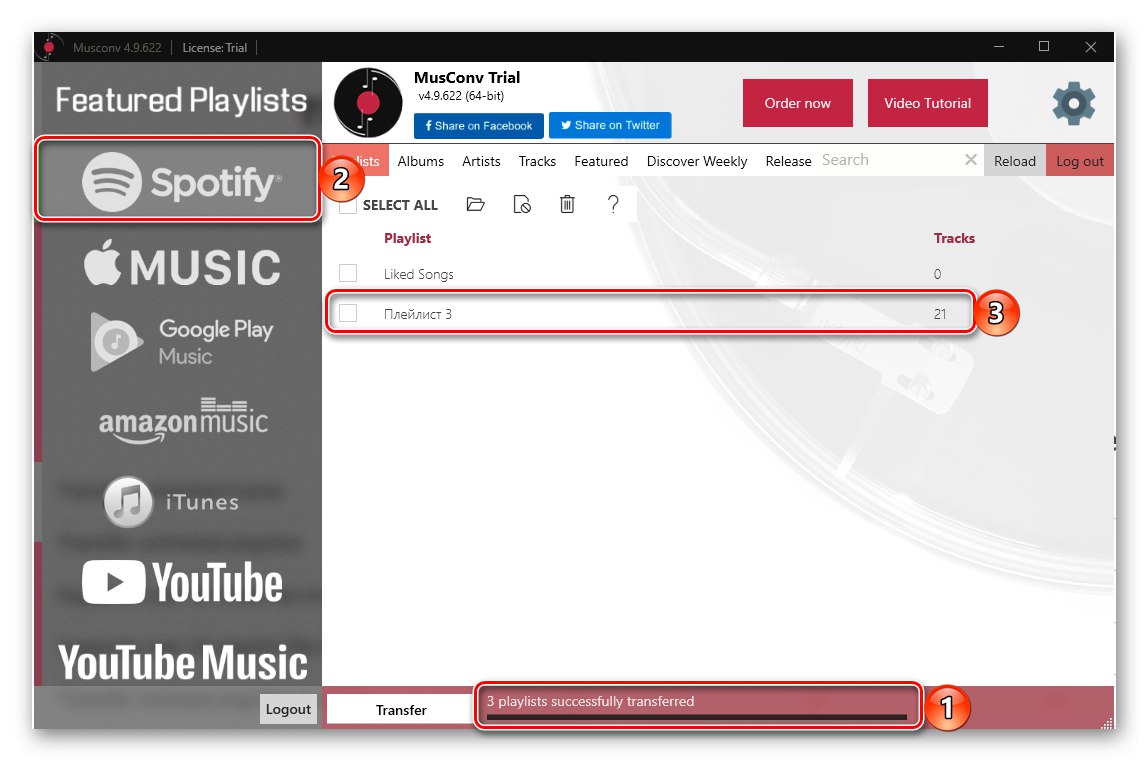Open Spotify from the service sidebar
Viewport: 1148px width, 761px height.
178,179
